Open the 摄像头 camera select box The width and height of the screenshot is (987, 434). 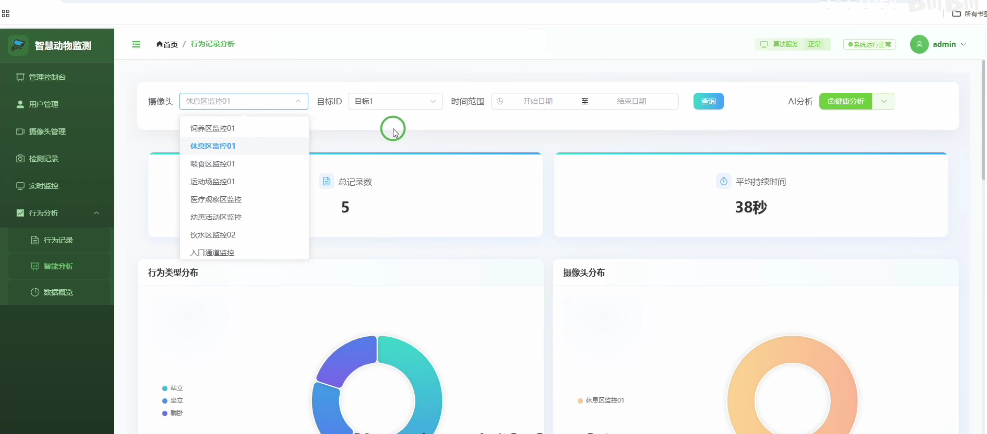(244, 101)
